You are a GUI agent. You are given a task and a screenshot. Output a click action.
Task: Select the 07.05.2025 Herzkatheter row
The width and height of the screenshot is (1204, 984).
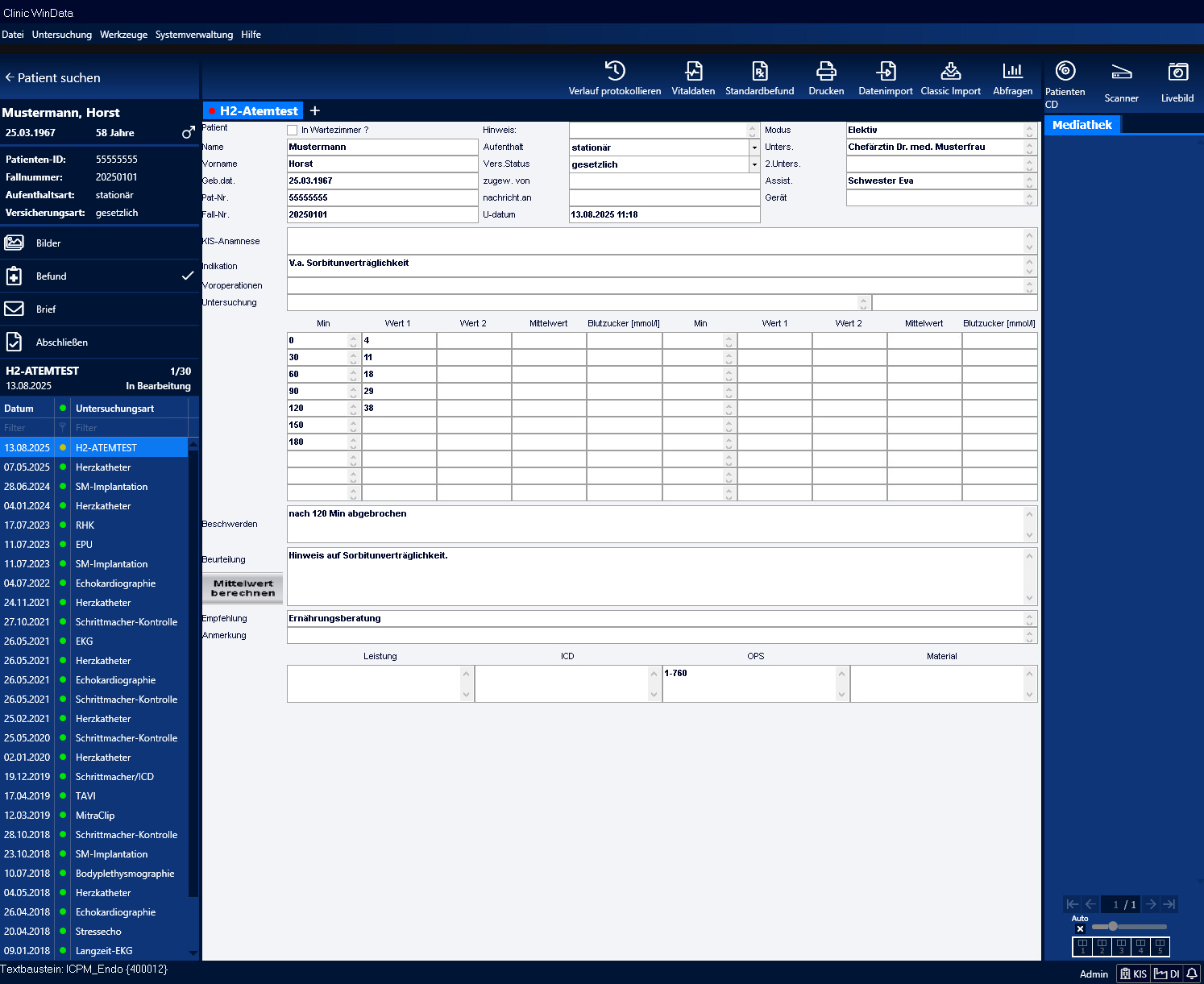[93, 467]
